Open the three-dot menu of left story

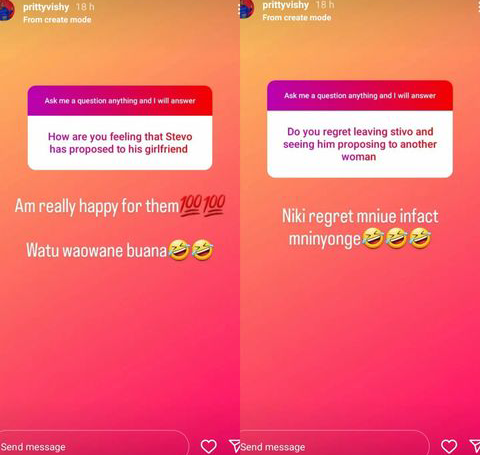click(239, 10)
